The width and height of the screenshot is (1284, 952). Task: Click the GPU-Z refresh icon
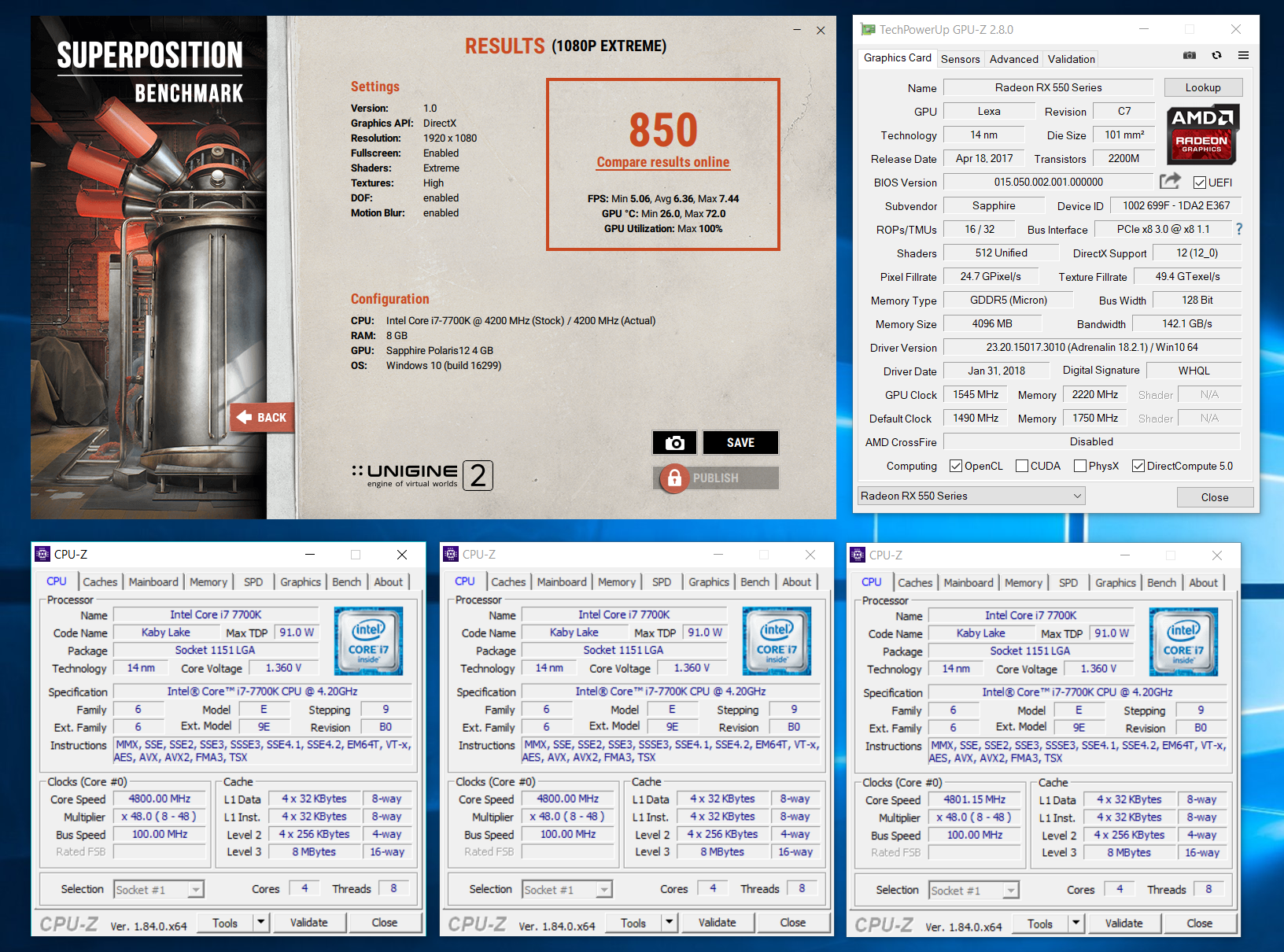(x=1216, y=55)
